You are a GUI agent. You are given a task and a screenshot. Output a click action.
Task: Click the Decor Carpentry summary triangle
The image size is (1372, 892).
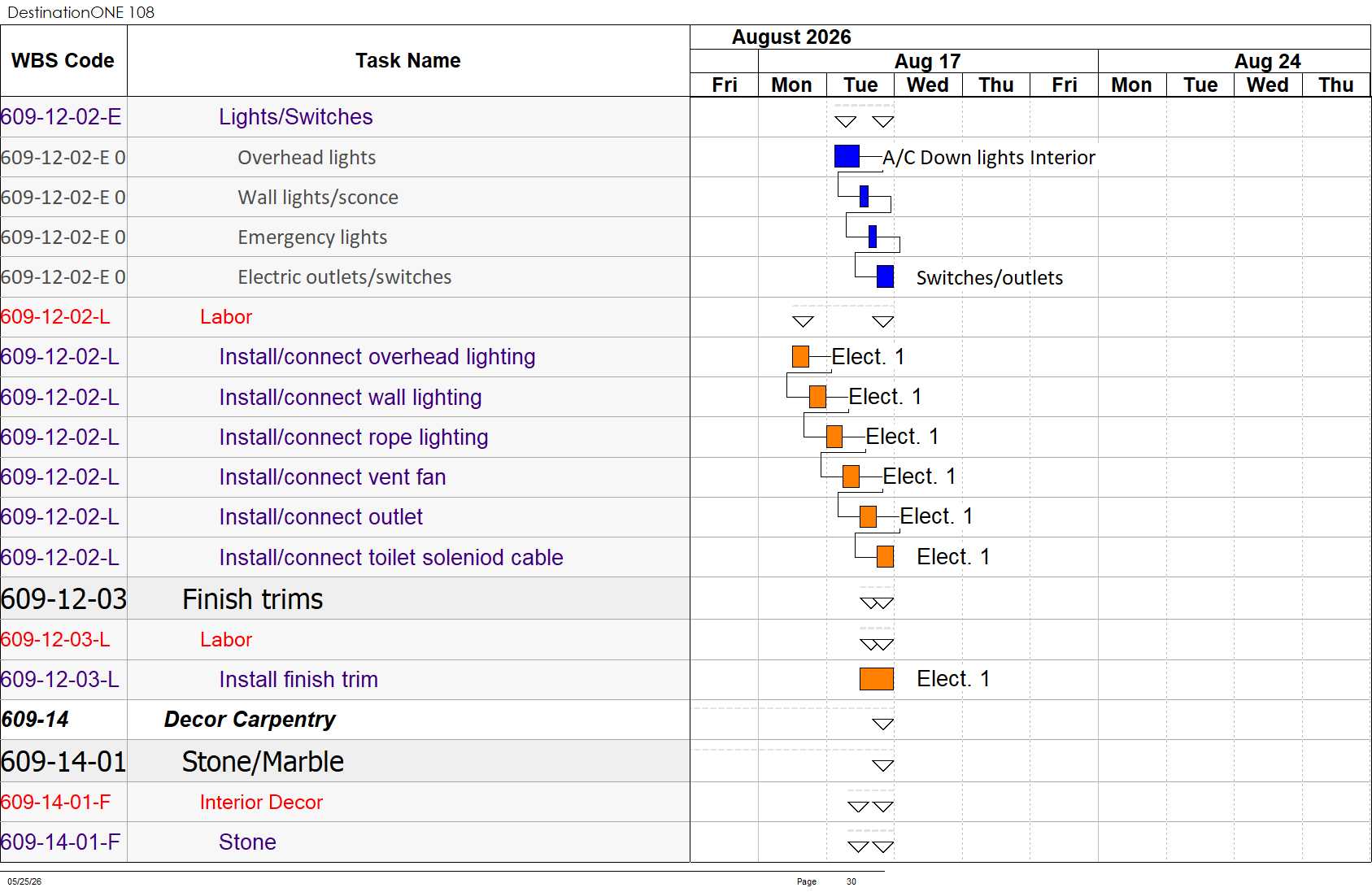[883, 724]
